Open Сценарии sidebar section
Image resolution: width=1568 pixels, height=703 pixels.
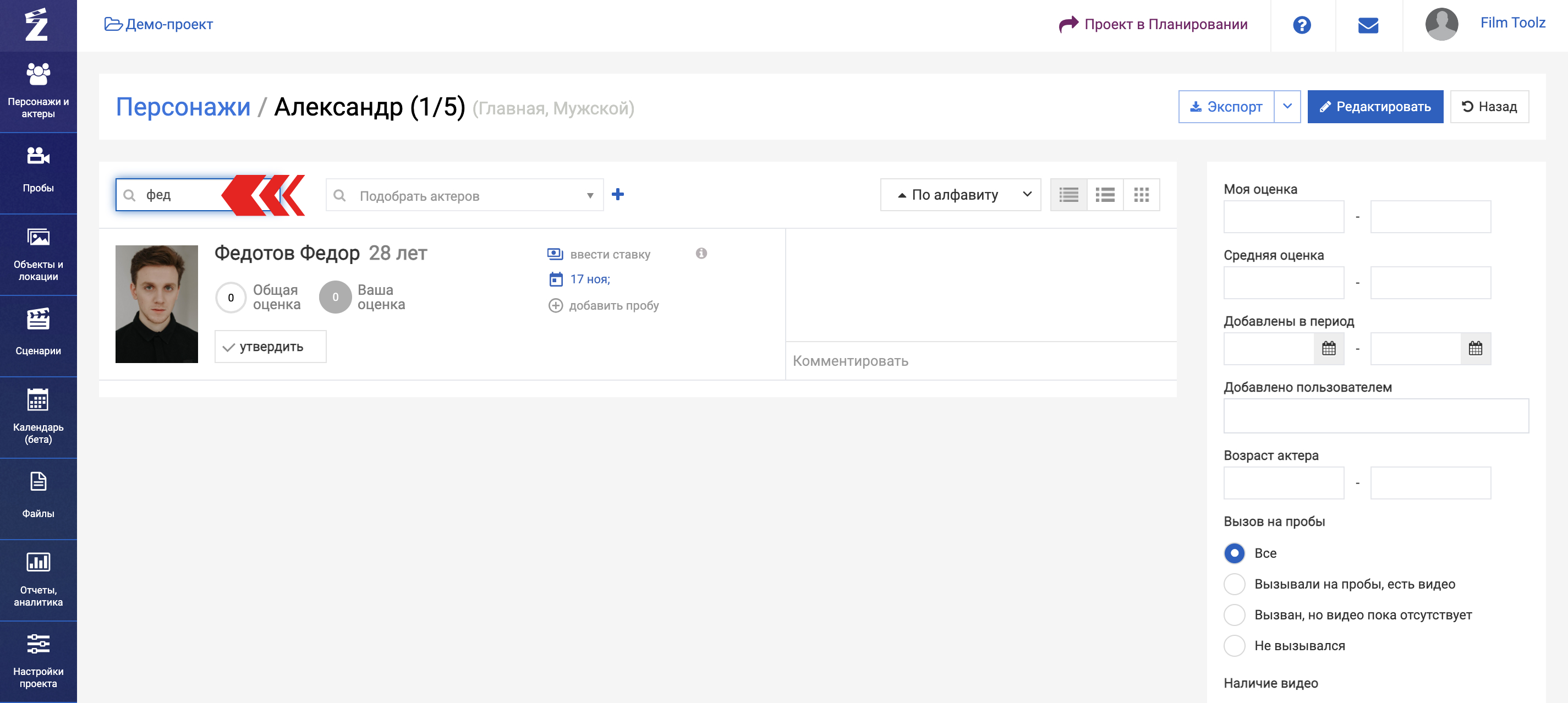(x=39, y=336)
